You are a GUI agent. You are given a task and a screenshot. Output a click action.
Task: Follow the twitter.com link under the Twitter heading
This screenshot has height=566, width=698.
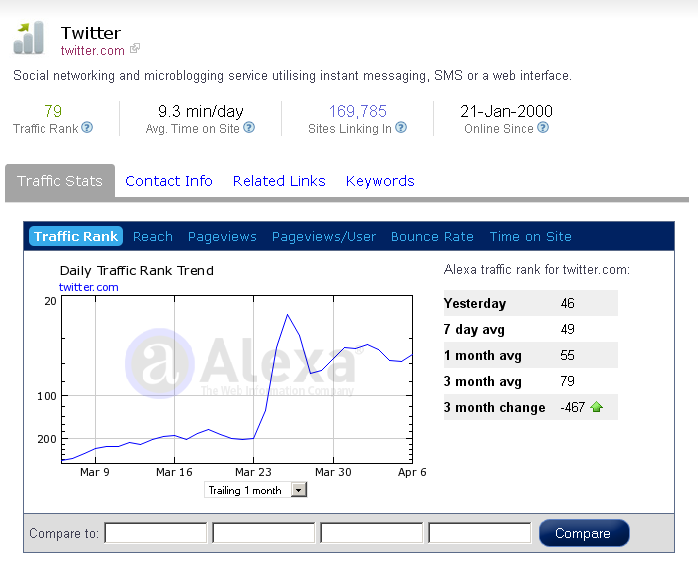pyautogui.click(x=93, y=51)
